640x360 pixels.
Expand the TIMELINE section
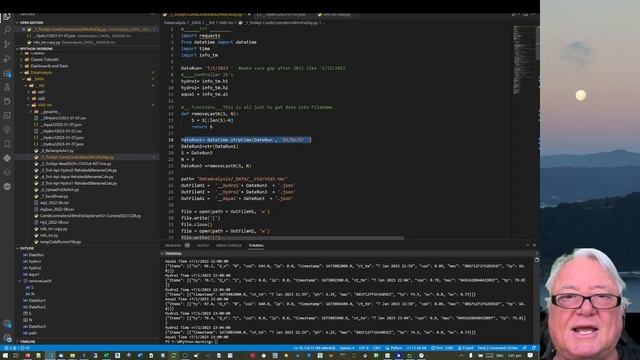click(27, 341)
